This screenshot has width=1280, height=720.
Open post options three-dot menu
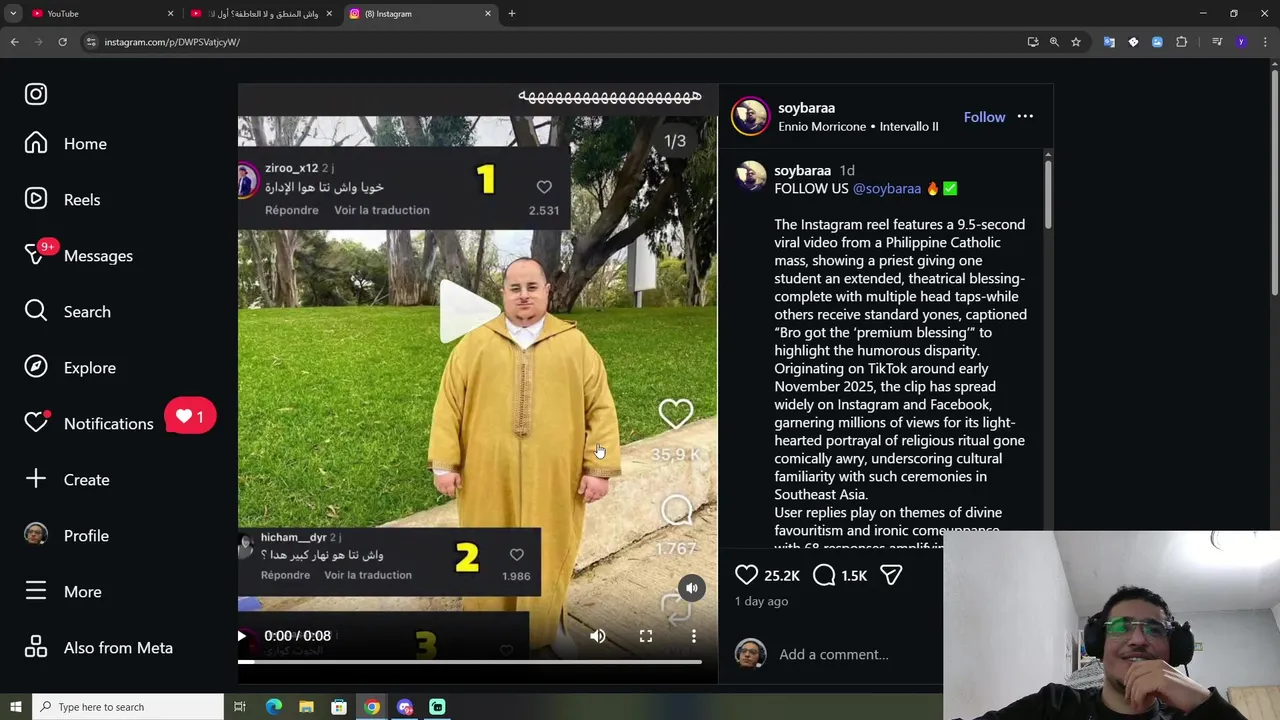point(1025,117)
